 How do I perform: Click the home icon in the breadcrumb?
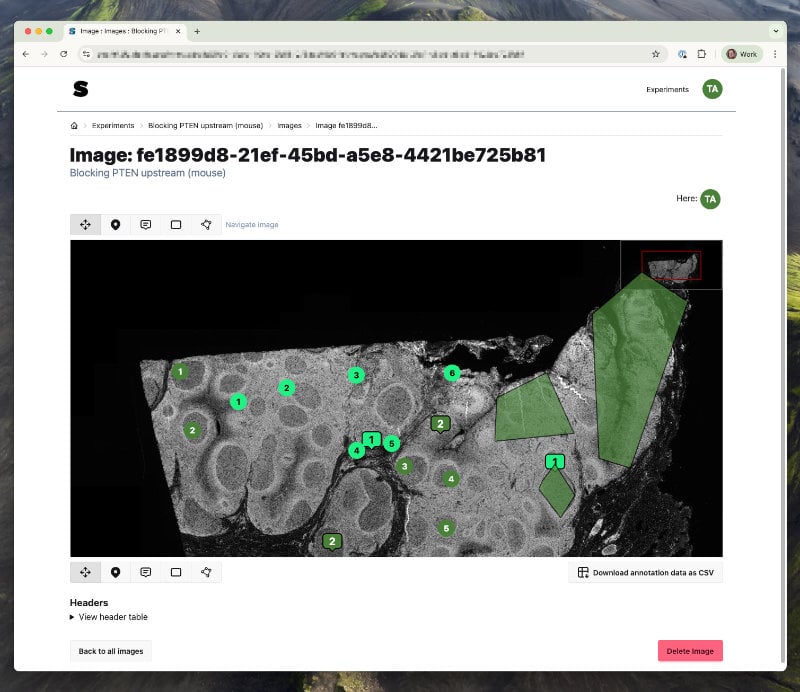point(74,125)
